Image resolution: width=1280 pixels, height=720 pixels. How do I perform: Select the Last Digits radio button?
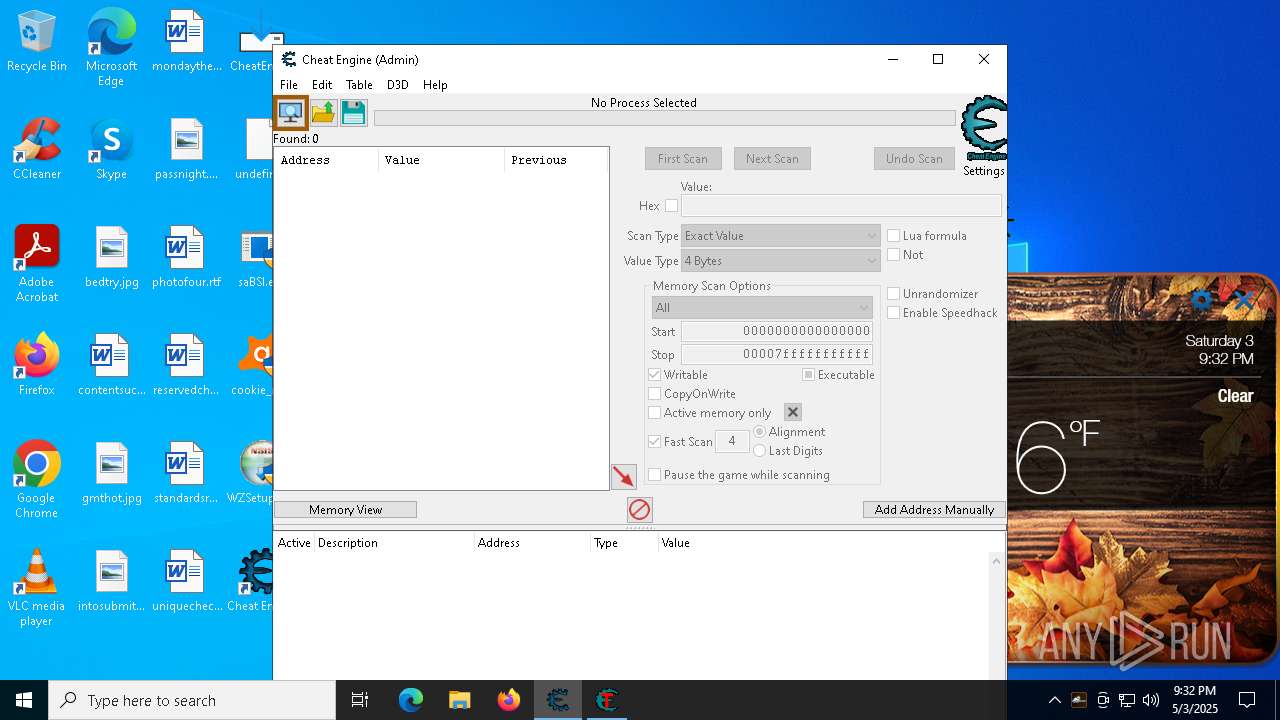(x=760, y=451)
